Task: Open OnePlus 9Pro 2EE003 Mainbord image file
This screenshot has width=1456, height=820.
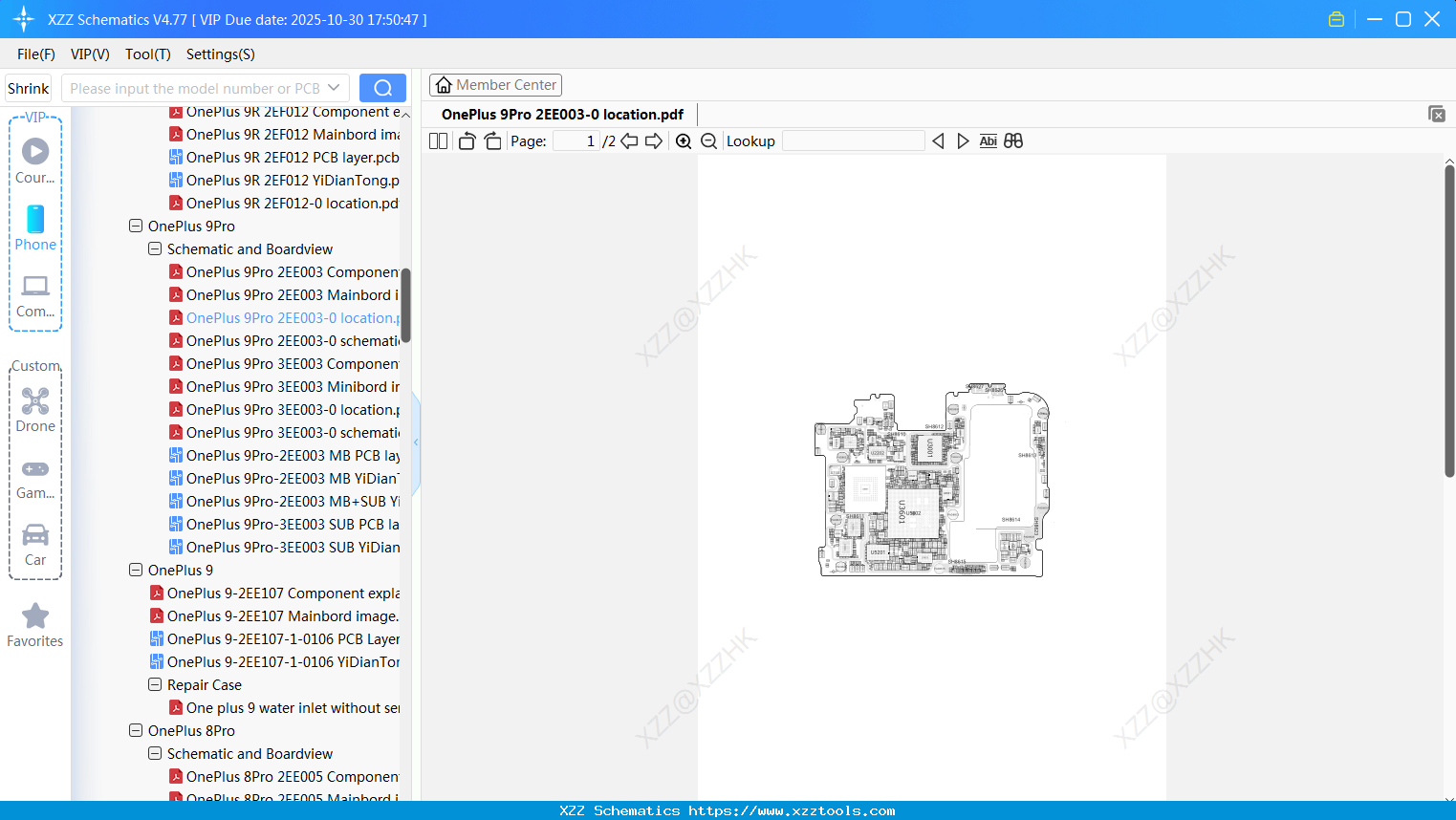Action: coord(285,295)
